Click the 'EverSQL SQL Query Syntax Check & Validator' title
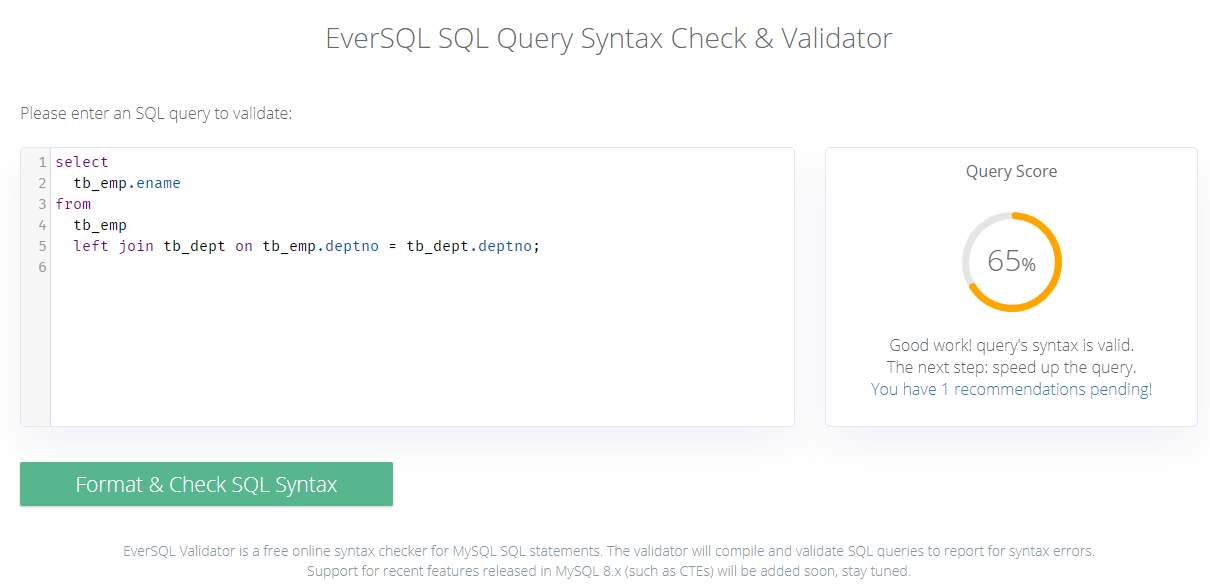This screenshot has height=584, width=1210. (609, 39)
